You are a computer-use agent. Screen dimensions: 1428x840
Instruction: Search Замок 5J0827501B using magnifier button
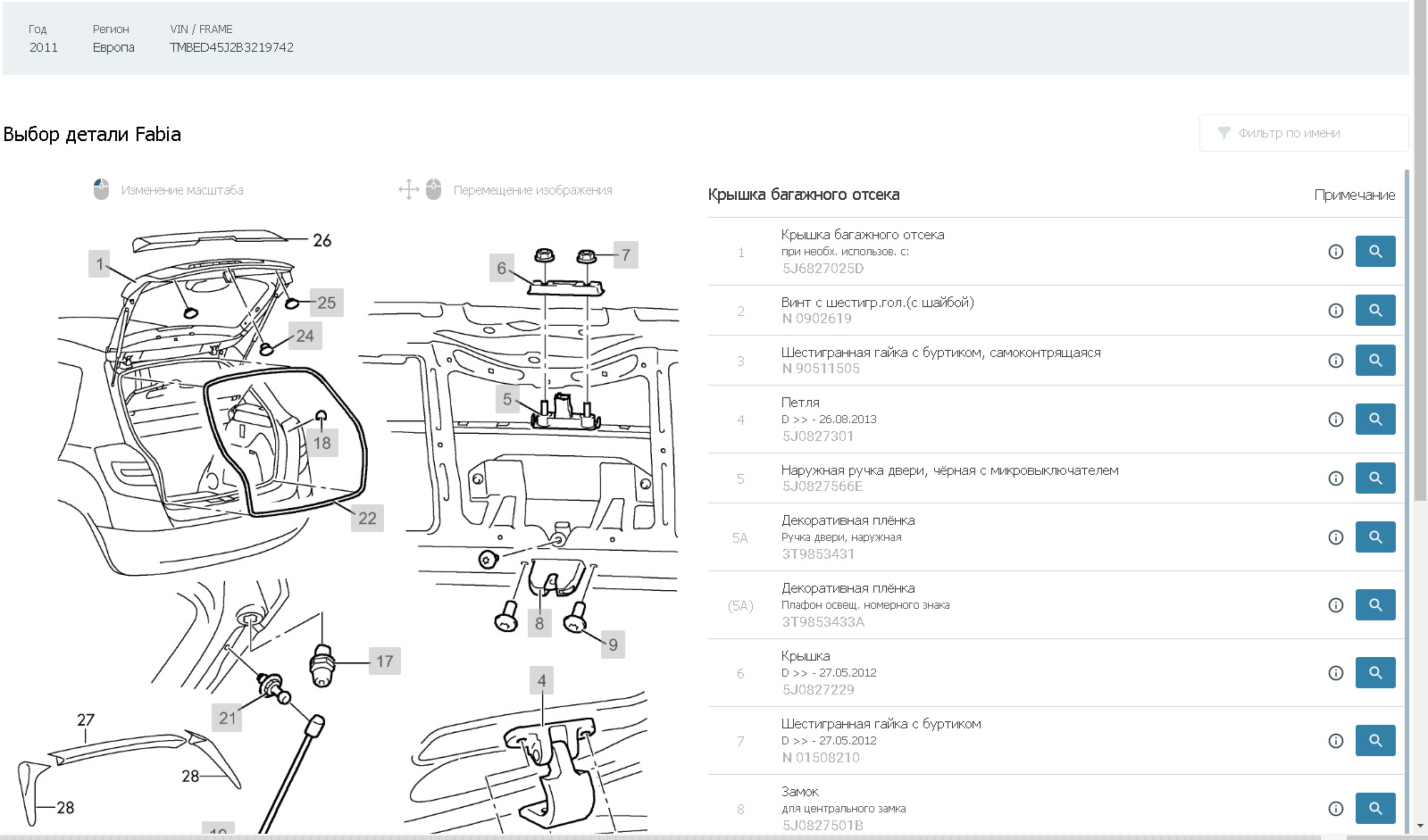point(1374,809)
